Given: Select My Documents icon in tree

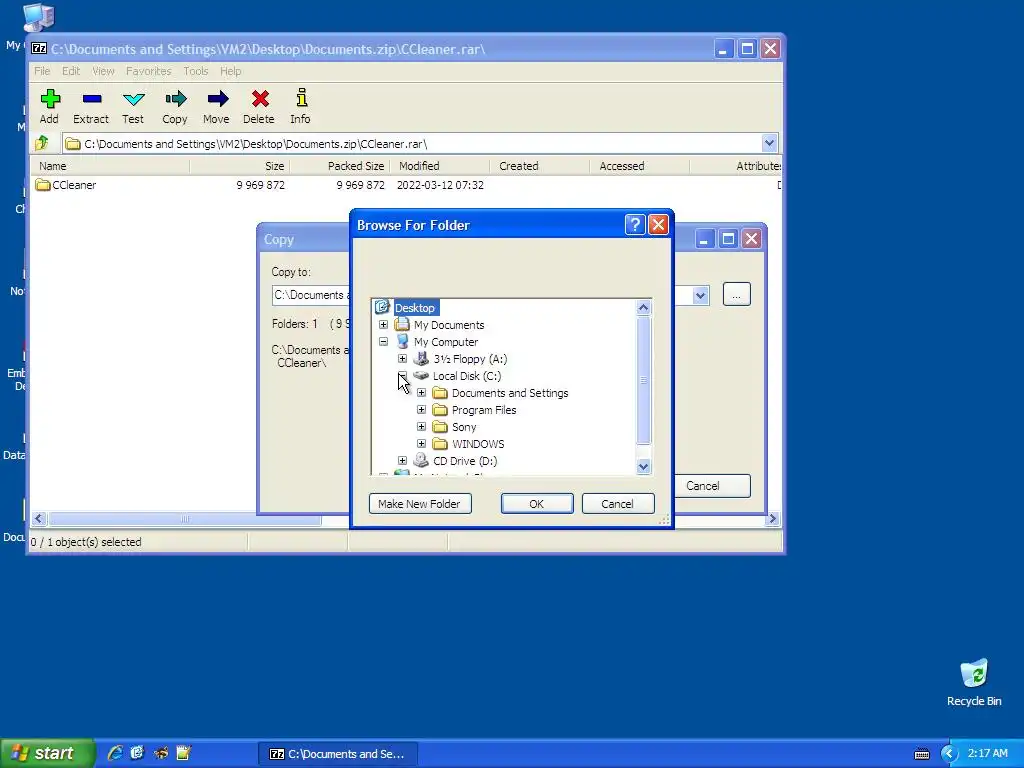Looking at the screenshot, I should pos(402,325).
